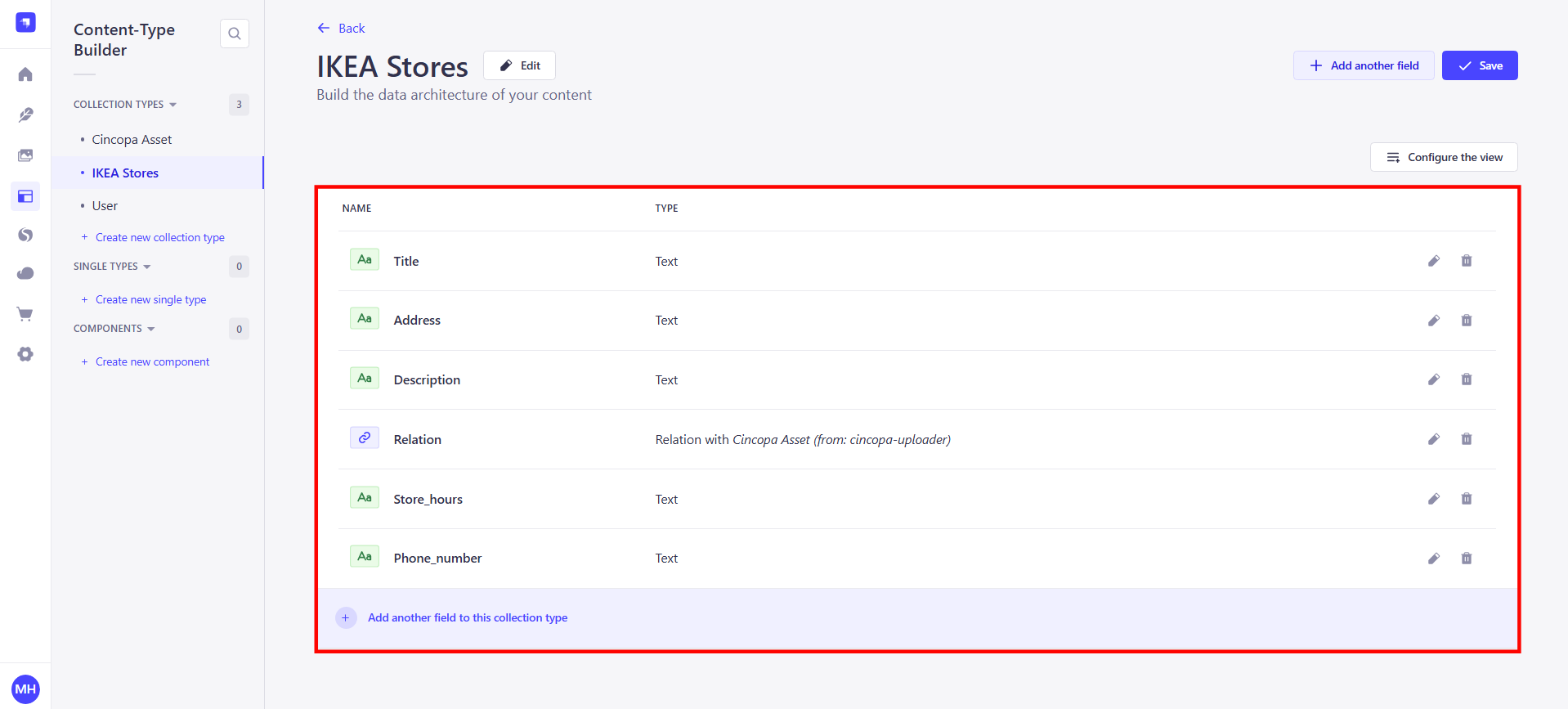Open the MH user avatar
The image size is (1568, 709).
pos(25,689)
